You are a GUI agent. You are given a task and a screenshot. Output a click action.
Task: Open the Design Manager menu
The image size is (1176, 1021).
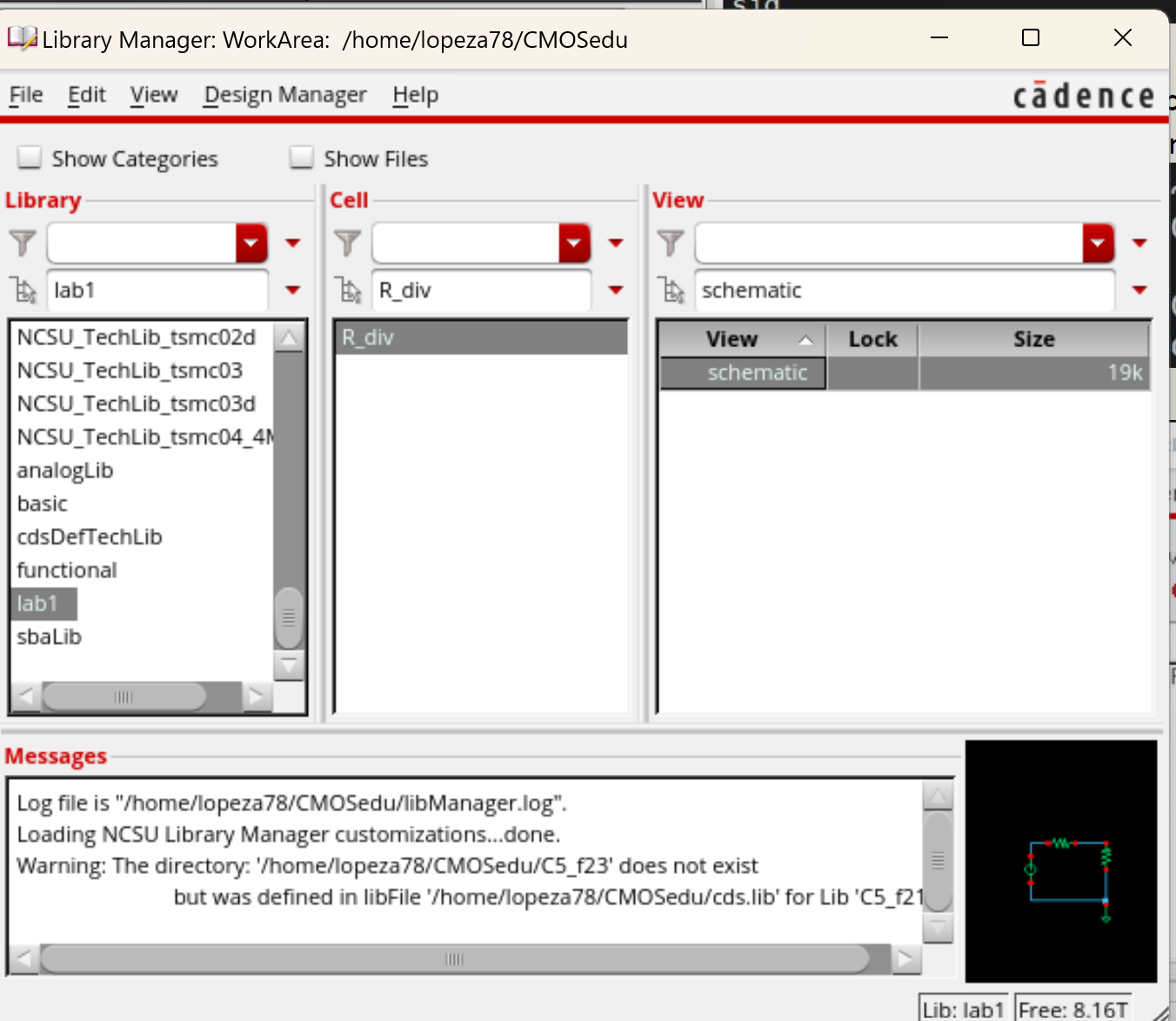pos(284,95)
